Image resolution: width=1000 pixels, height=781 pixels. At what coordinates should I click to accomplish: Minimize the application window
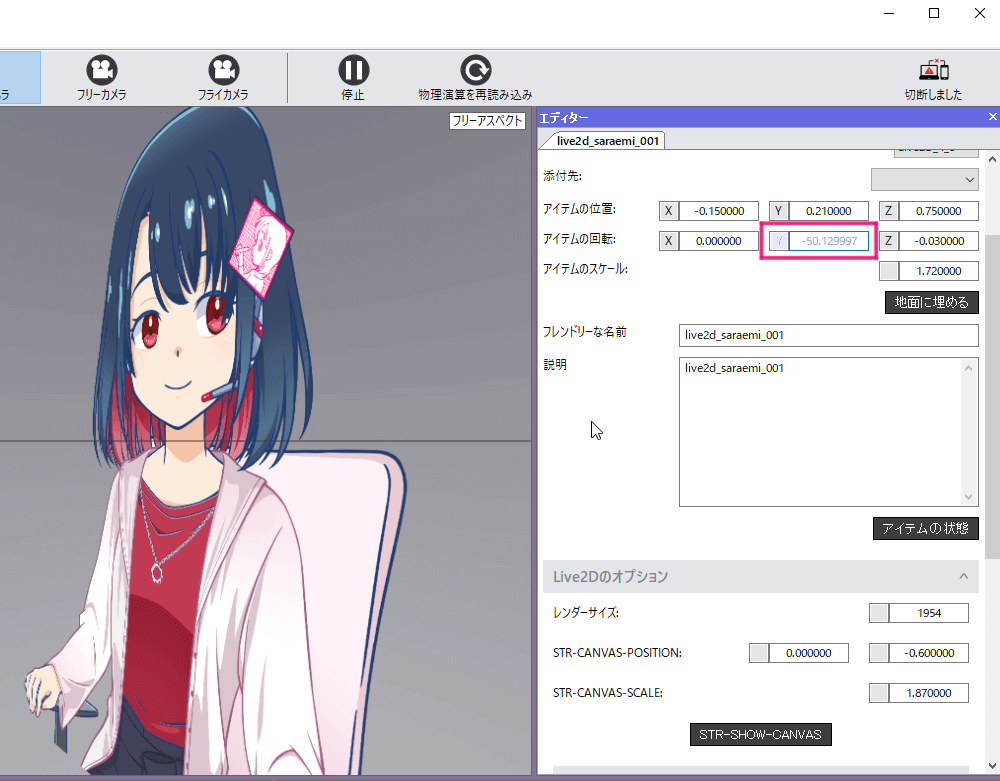click(x=888, y=13)
